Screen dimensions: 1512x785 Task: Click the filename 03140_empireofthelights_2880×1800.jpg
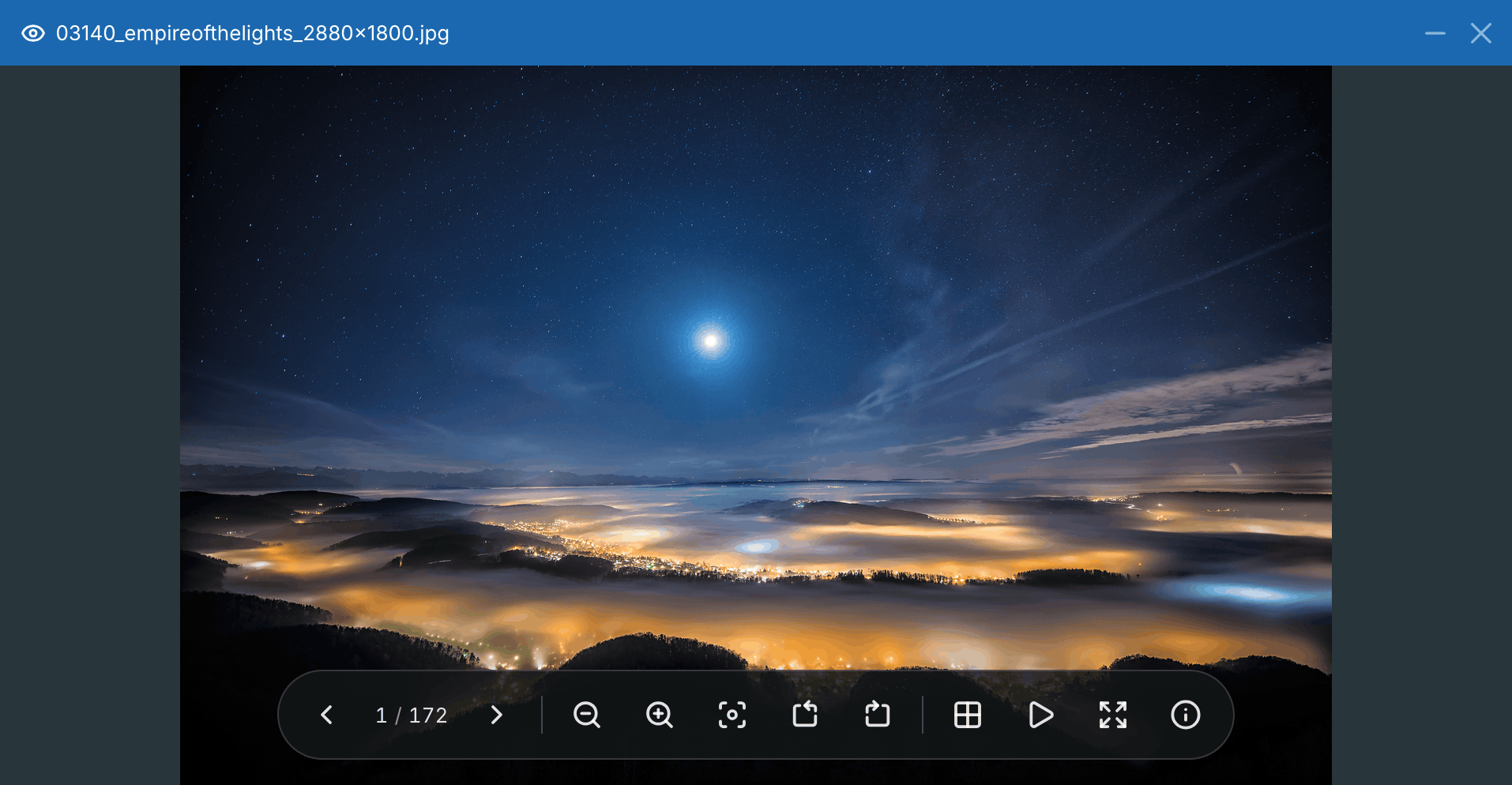(253, 33)
